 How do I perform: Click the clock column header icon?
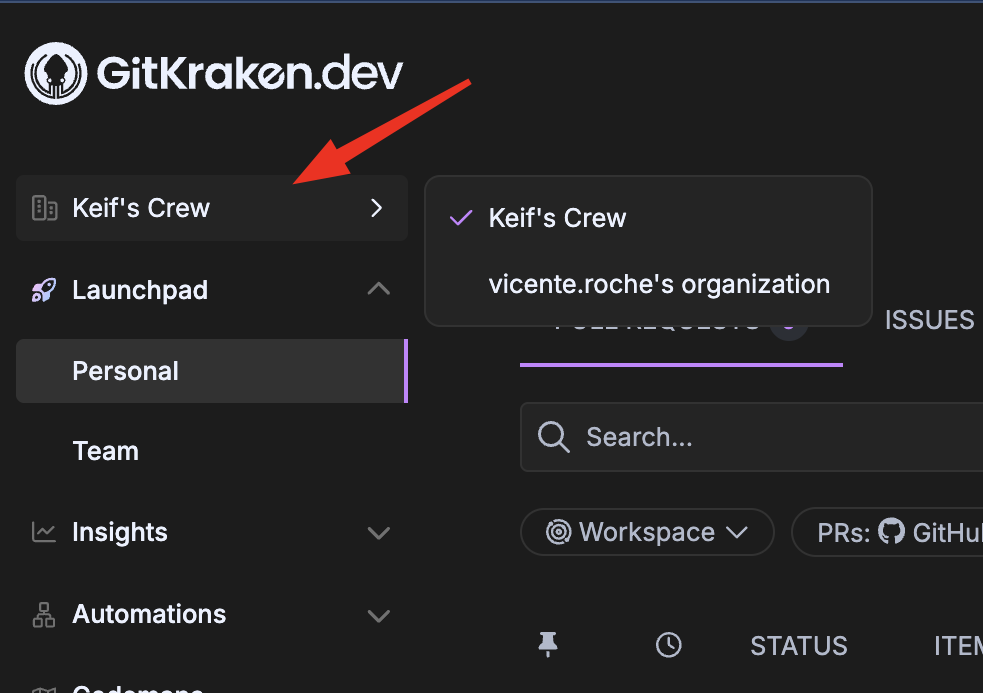tap(669, 645)
